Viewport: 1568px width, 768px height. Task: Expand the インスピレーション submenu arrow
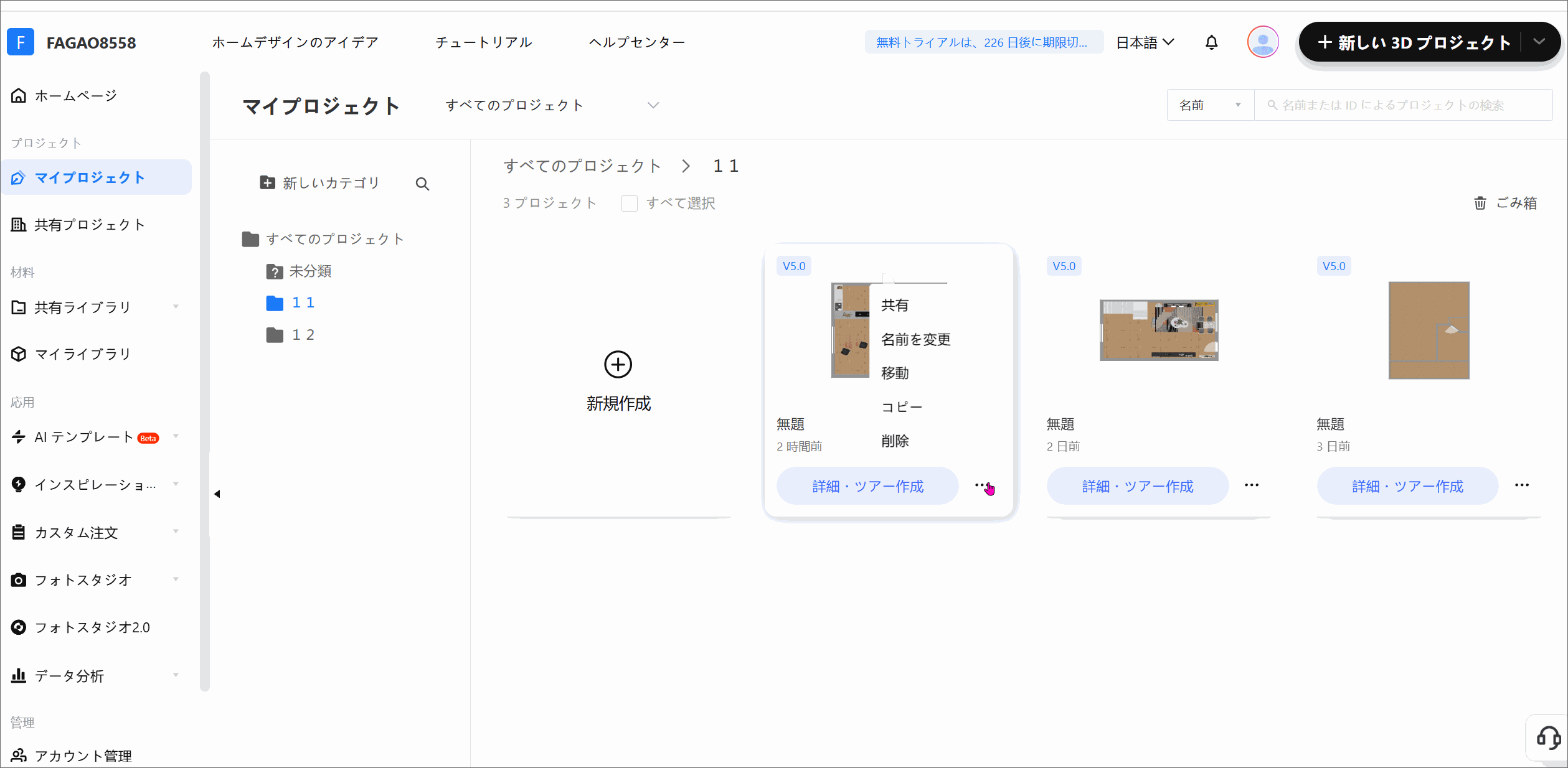(x=176, y=484)
